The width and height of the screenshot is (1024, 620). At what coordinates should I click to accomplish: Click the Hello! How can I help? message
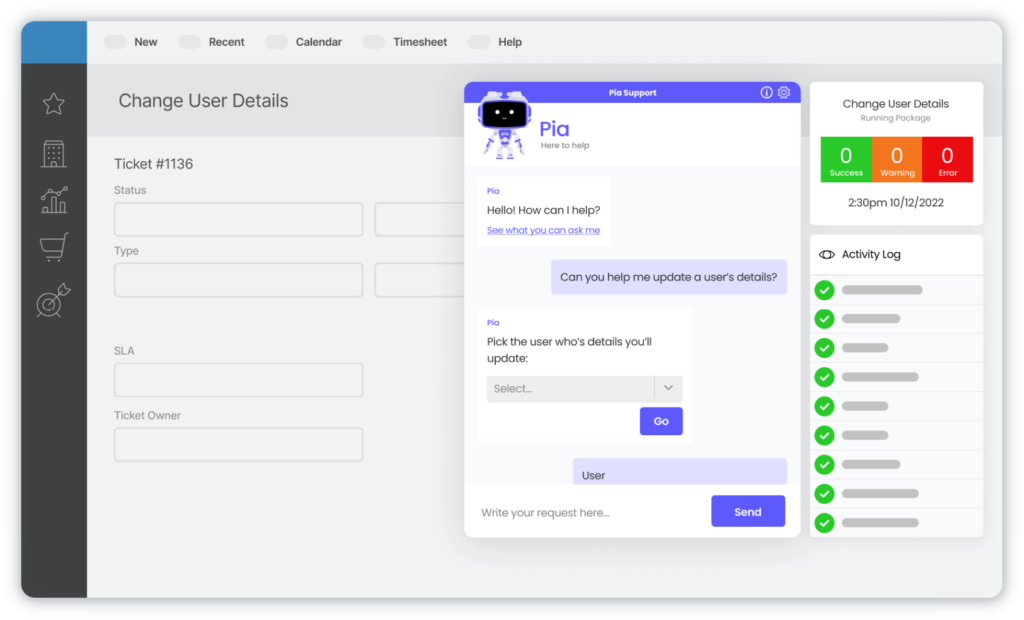tap(543, 210)
